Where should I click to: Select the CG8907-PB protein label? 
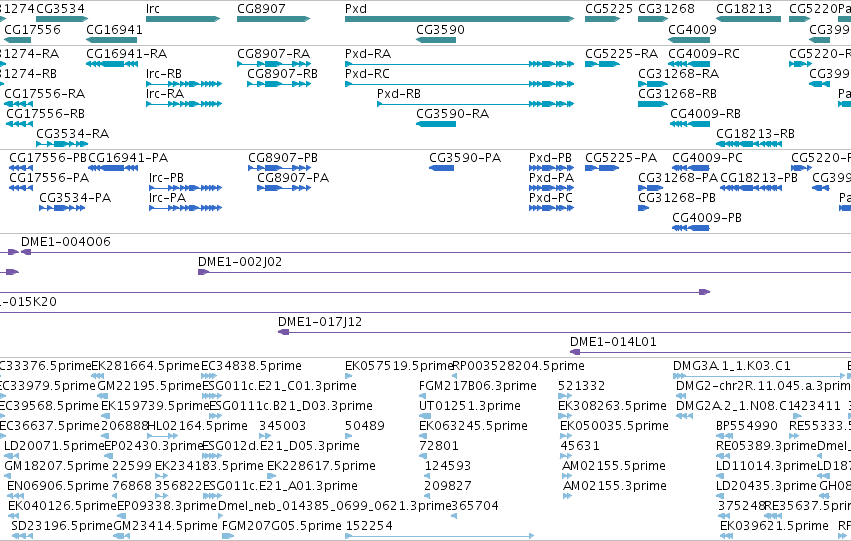pyautogui.click(x=283, y=158)
